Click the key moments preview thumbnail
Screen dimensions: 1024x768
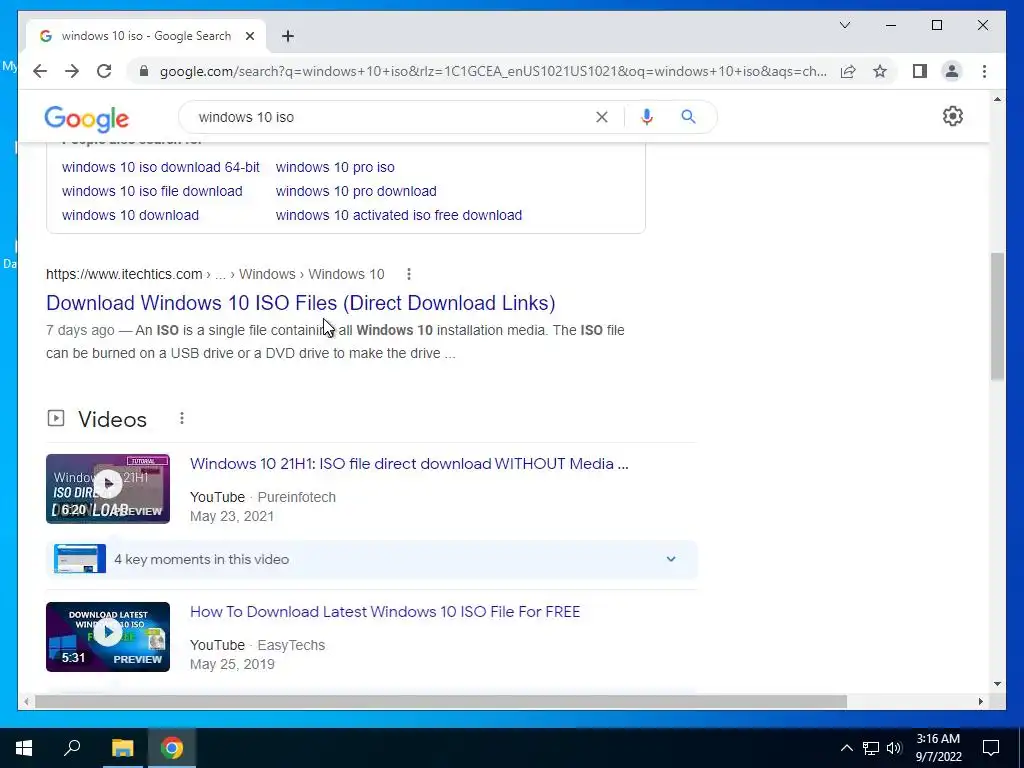(80, 559)
